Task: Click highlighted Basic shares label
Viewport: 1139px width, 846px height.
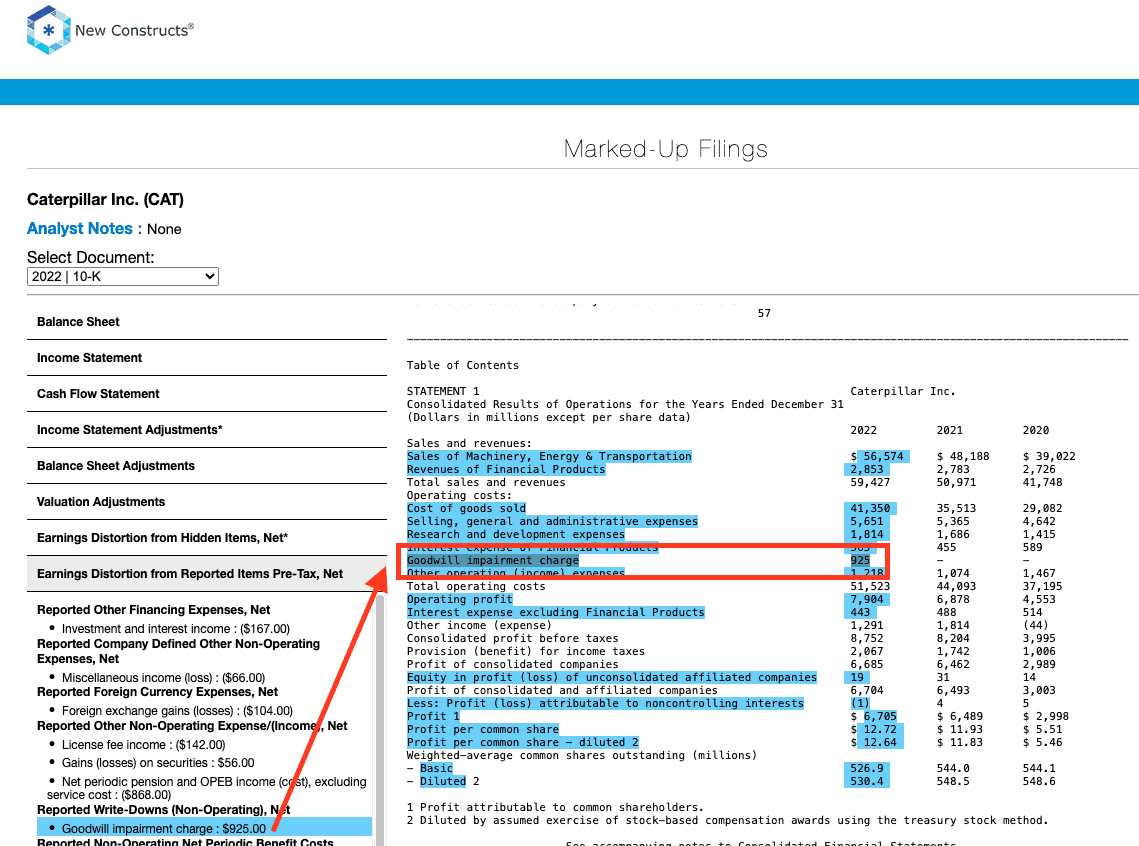Action: tap(436, 768)
